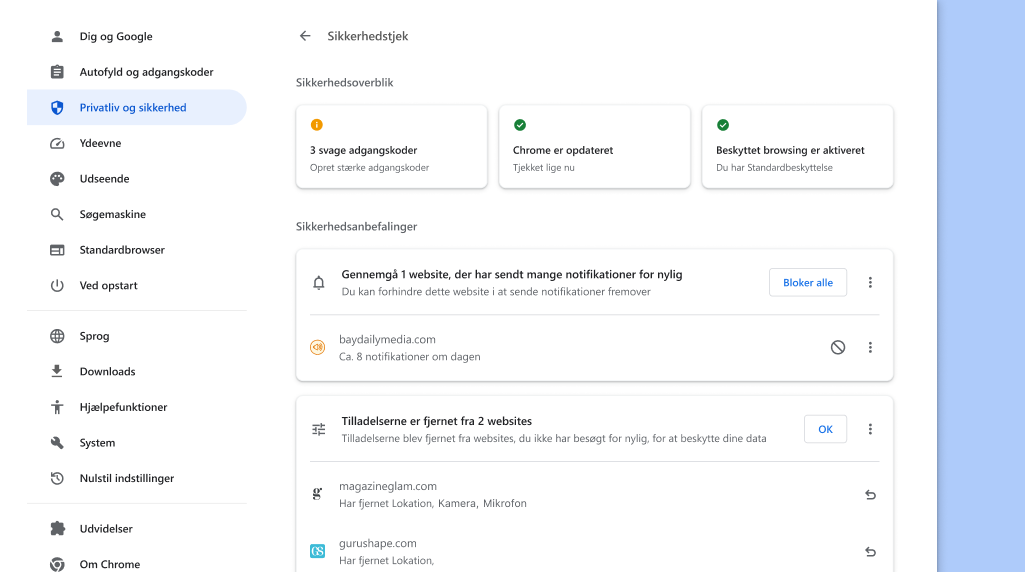Open Dig og Google settings
The width and height of the screenshot is (1025, 572).
(x=137, y=37)
